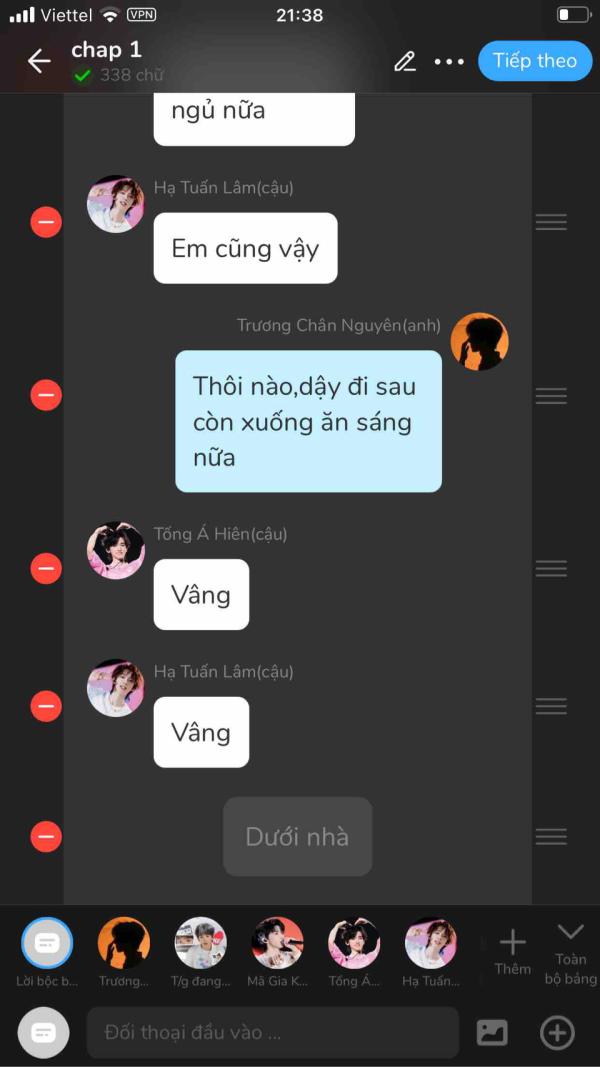Expand Toàn bộ bảng character panel

click(x=570, y=954)
